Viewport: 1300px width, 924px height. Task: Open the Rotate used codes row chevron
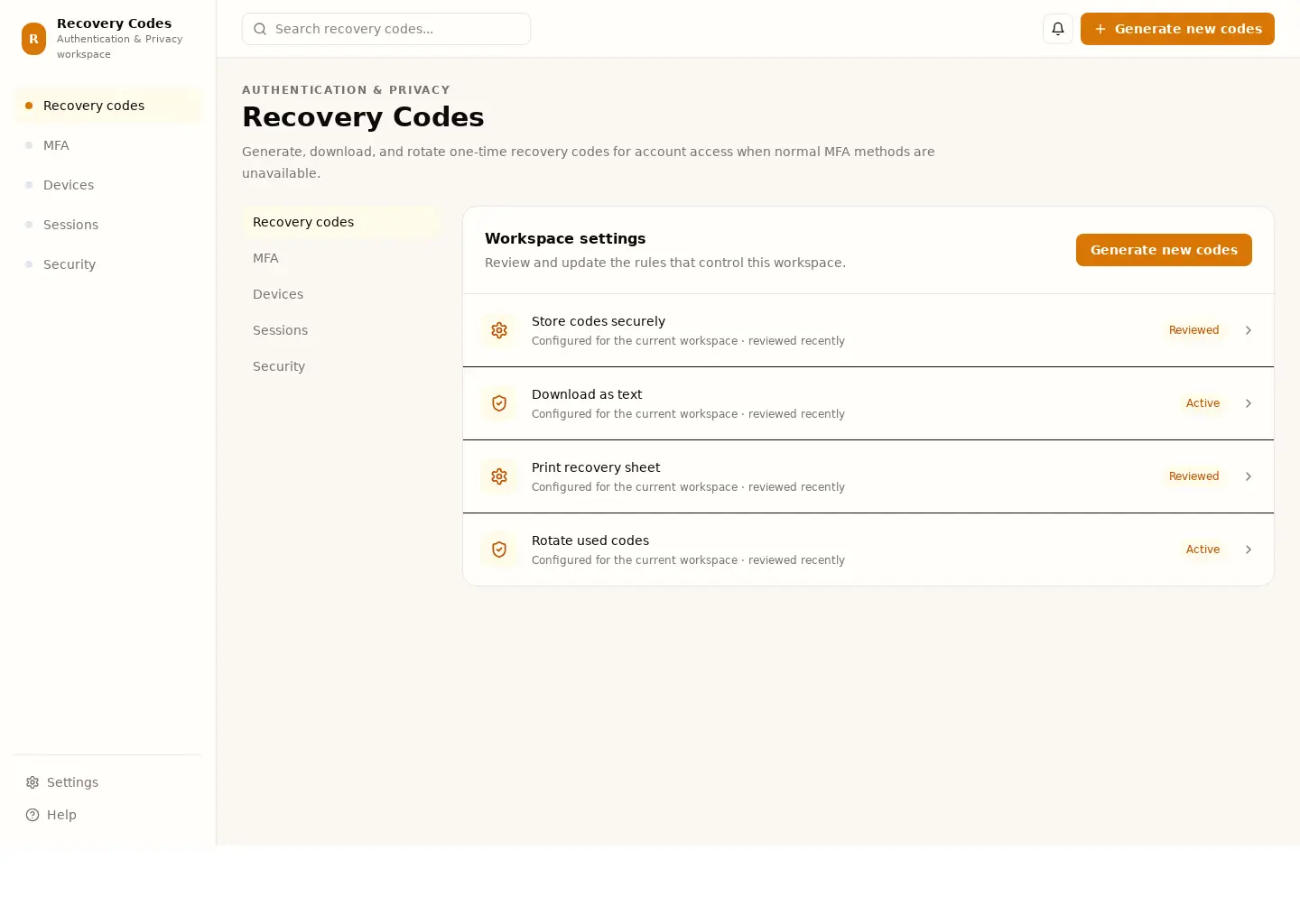[x=1249, y=550]
